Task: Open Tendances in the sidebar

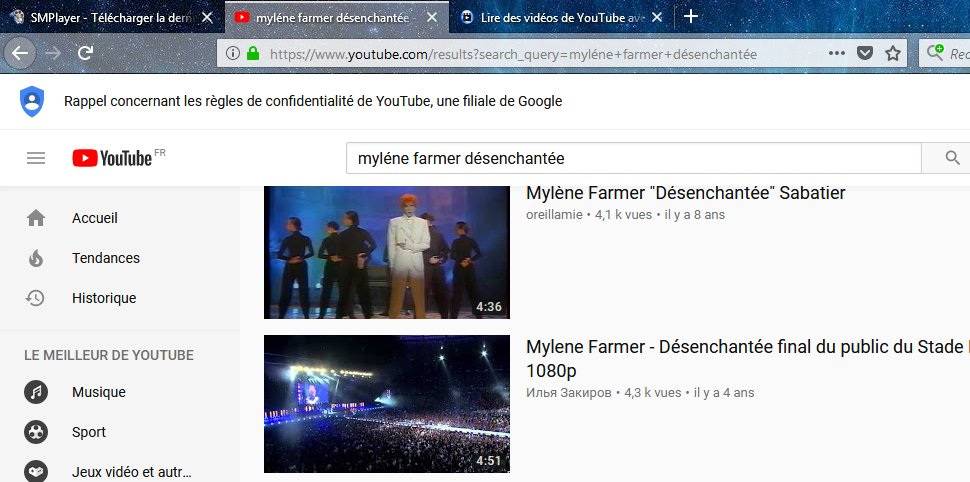Action: (120, 258)
